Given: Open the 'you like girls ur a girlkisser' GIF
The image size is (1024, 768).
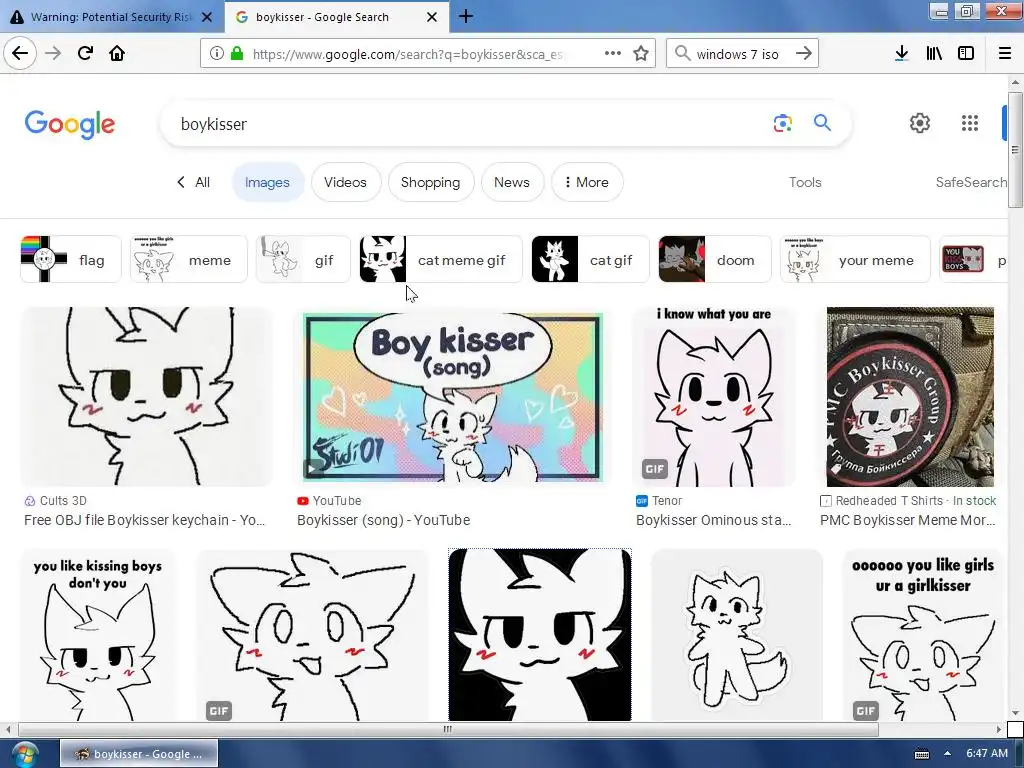Looking at the screenshot, I should click(923, 635).
